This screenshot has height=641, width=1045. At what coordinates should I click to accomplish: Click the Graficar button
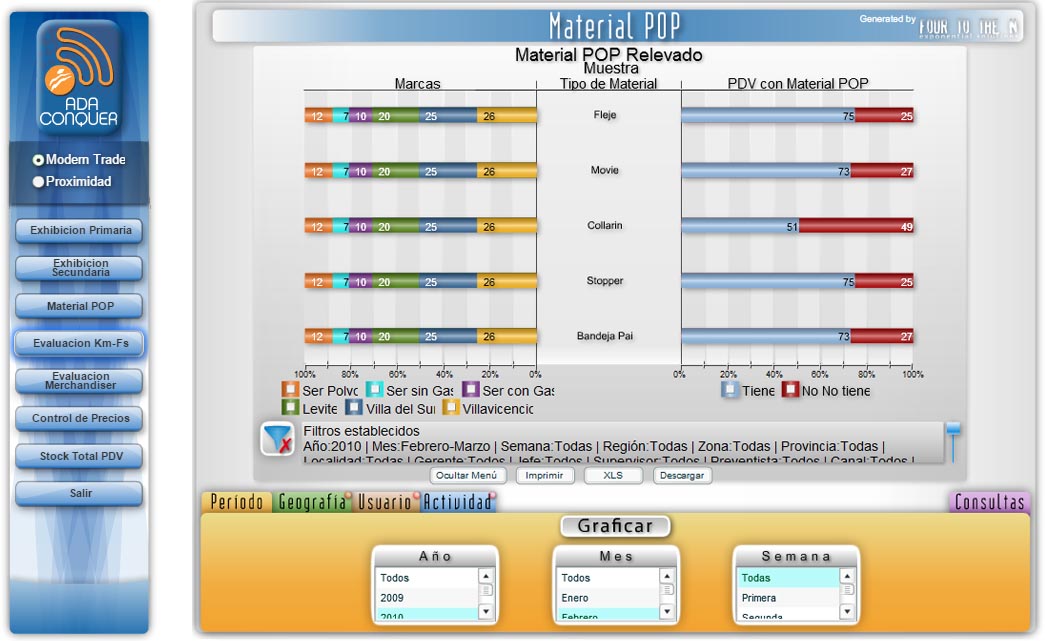click(x=615, y=526)
